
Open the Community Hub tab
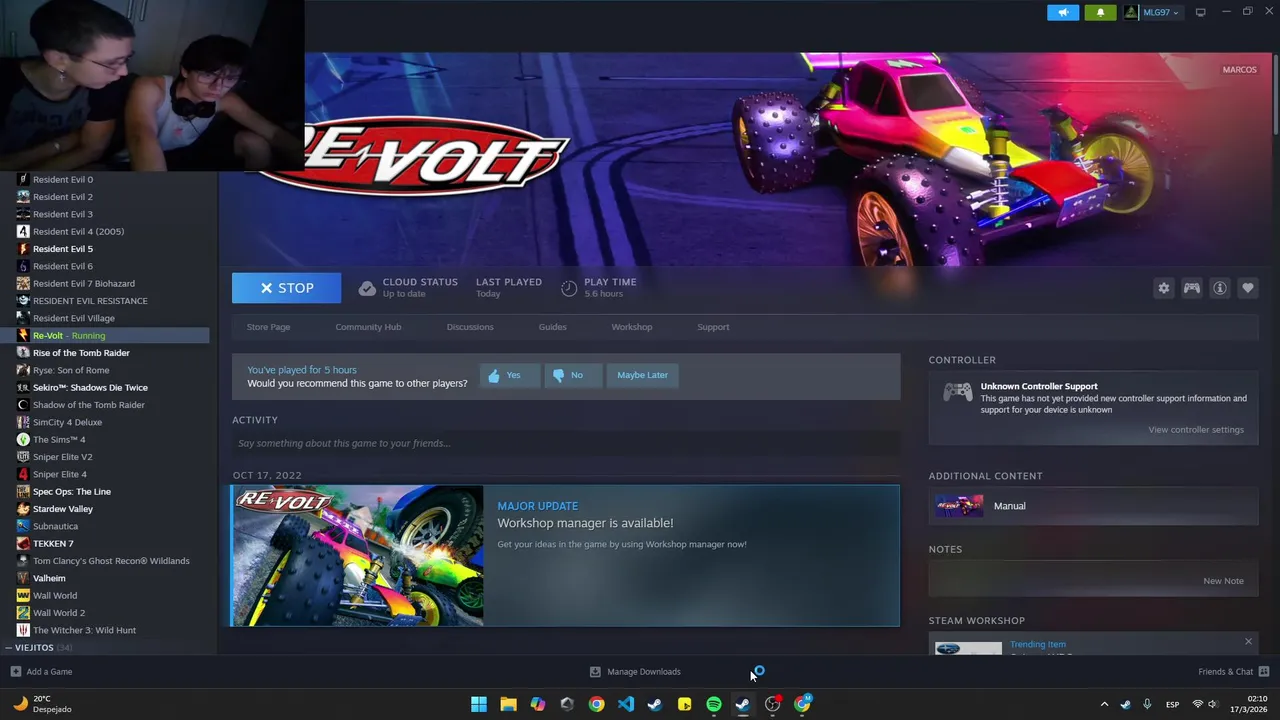[x=368, y=327]
